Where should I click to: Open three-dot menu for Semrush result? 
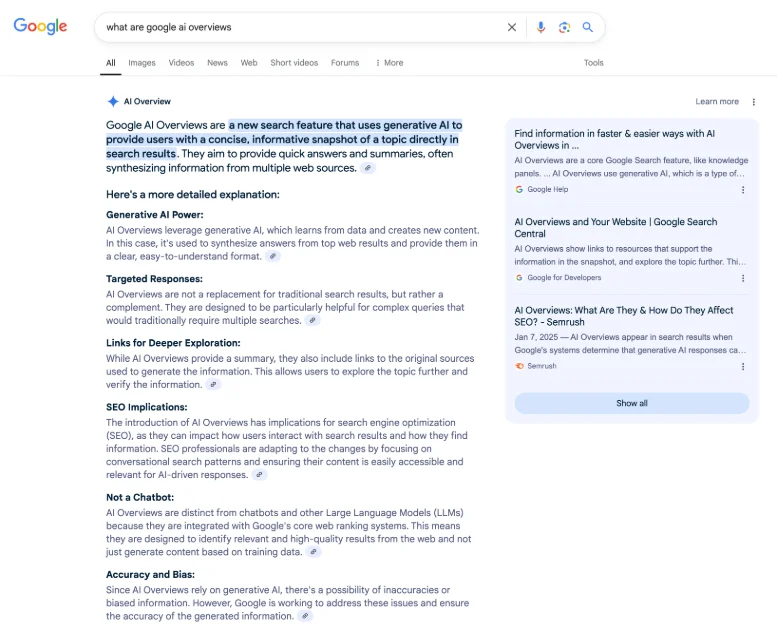(x=743, y=366)
